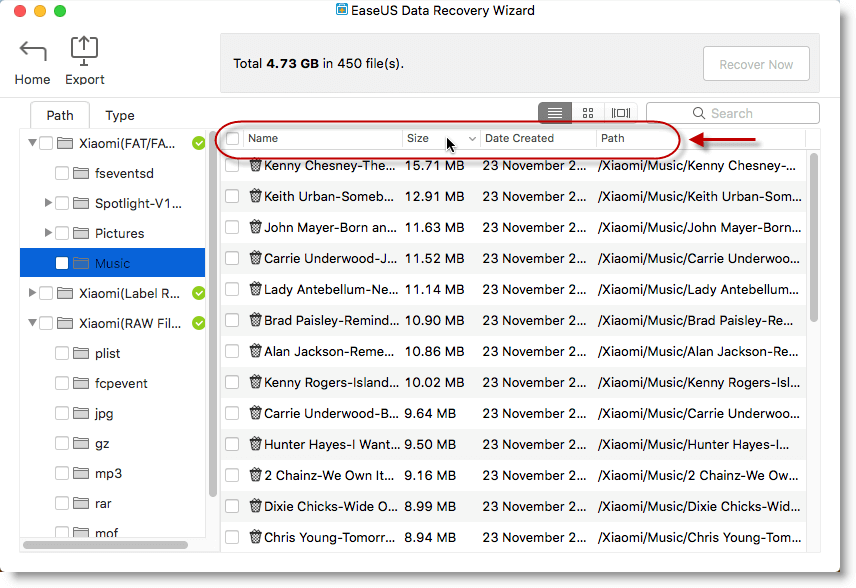Tick the plist folder checkbox

point(62,353)
